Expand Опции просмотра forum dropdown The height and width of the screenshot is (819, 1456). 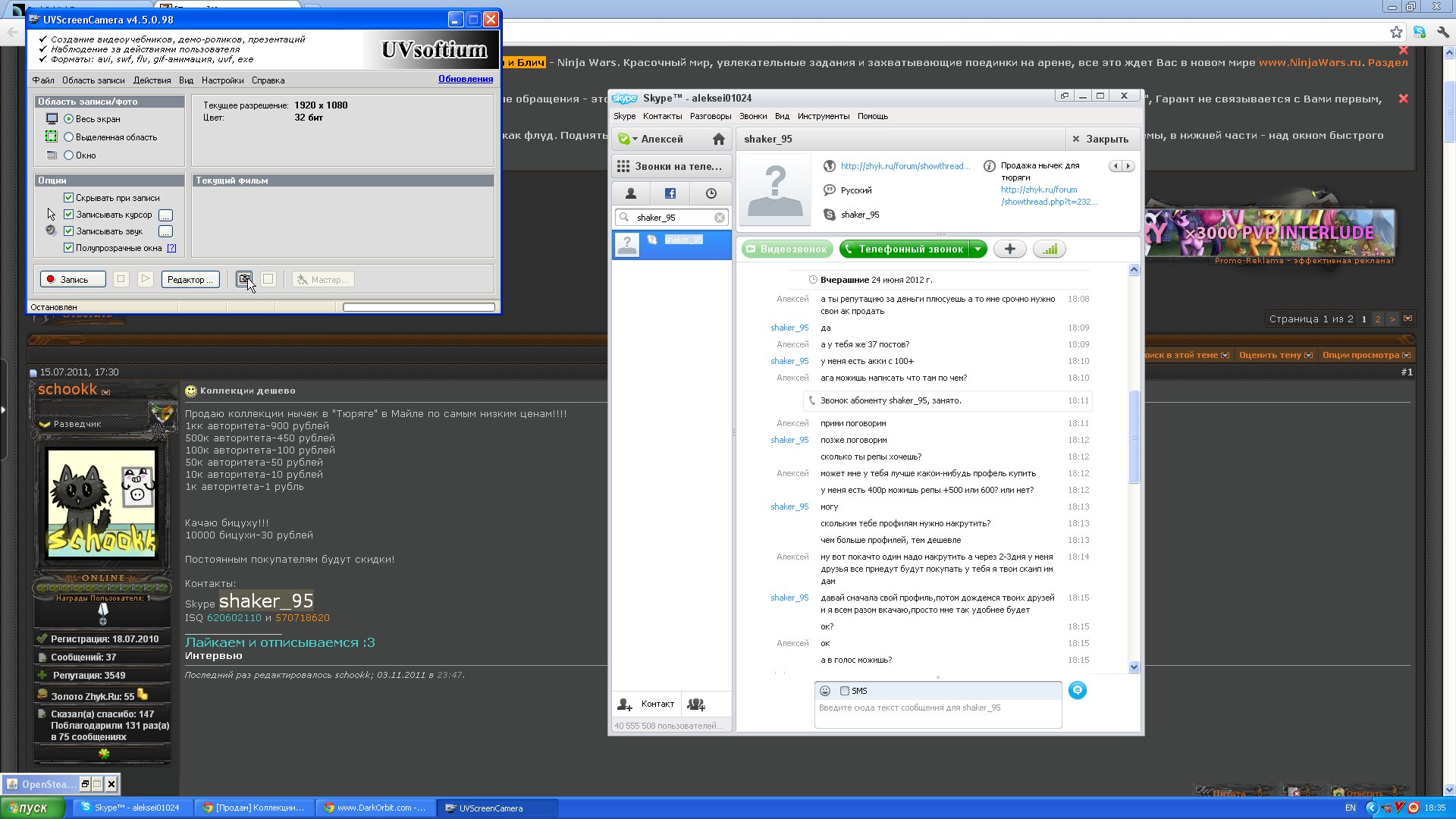(1366, 355)
